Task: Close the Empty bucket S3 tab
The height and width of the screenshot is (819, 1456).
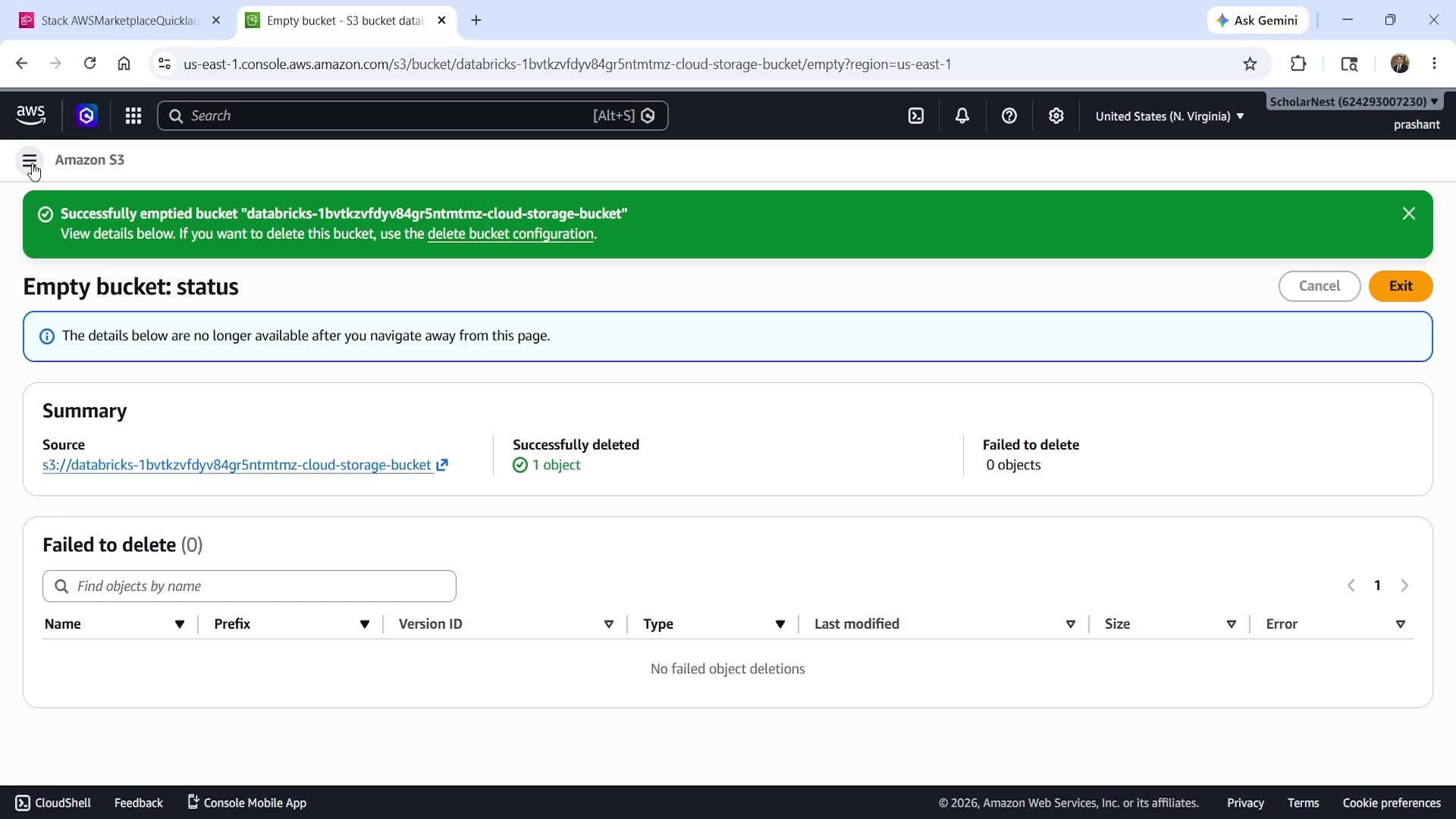Action: [x=442, y=20]
